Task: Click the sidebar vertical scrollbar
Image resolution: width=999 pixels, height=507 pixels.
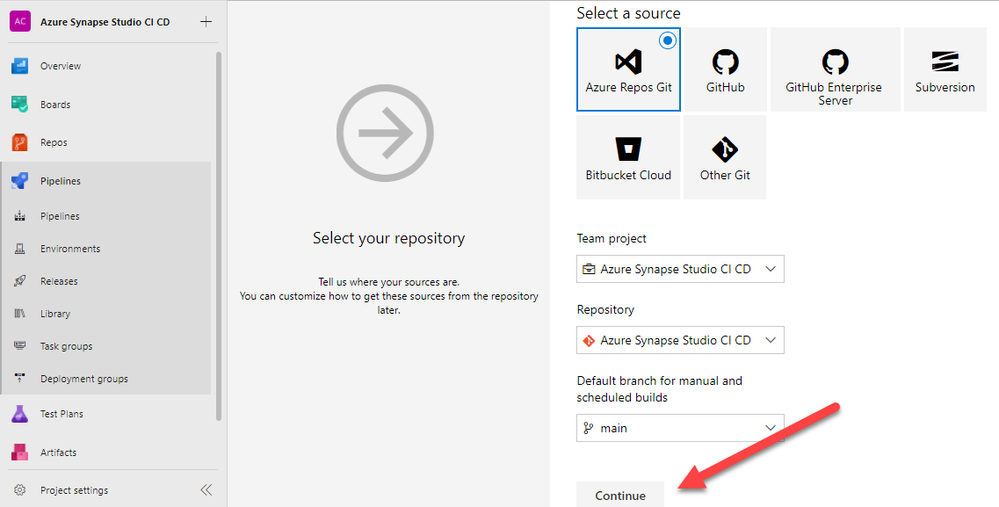Action: (219, 236)
